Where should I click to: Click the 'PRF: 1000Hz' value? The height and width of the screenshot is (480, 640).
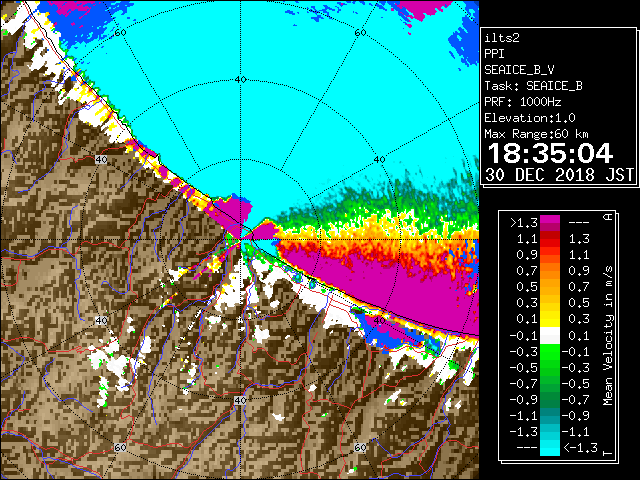523,102
